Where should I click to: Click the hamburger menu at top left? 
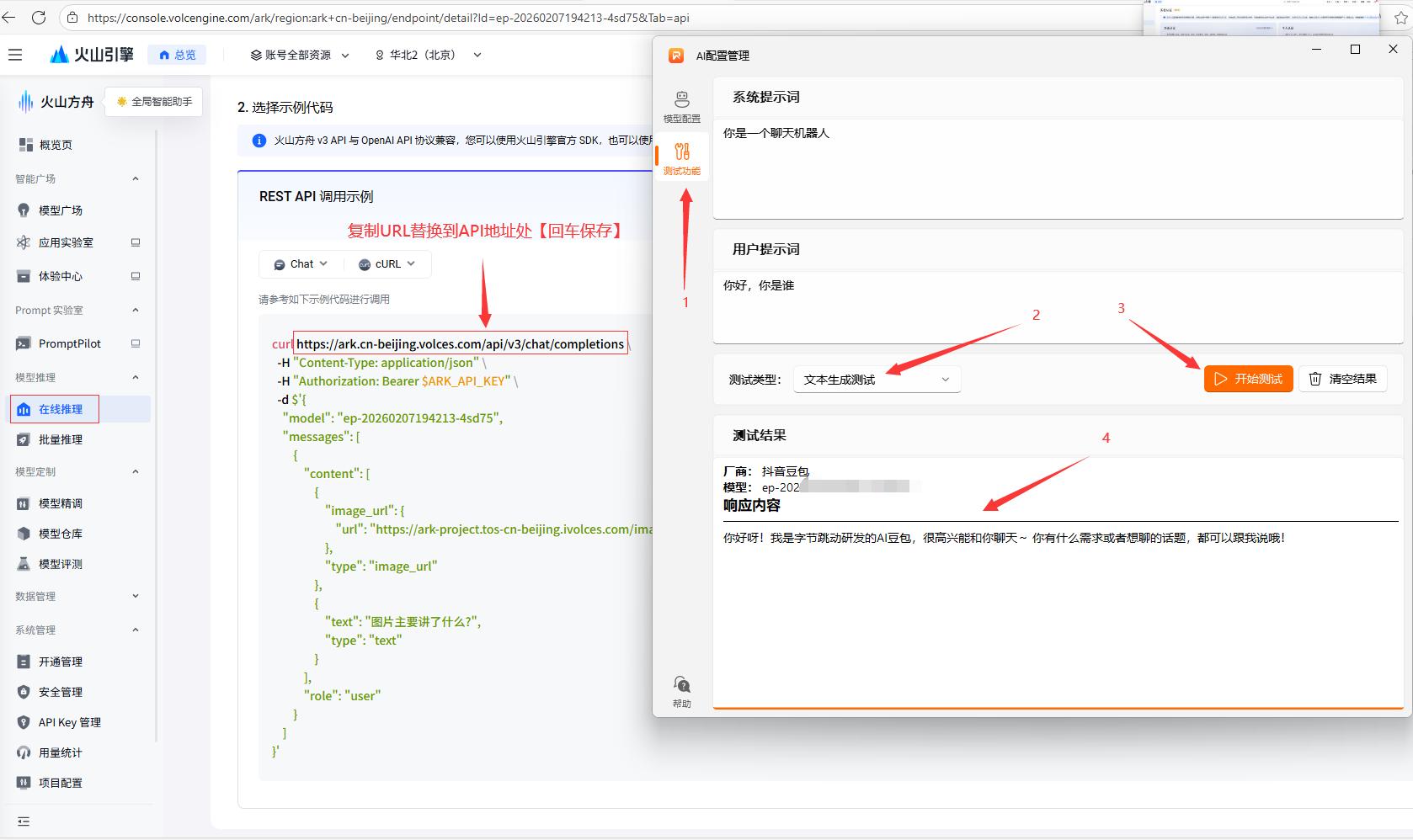(x=15, y=54)
